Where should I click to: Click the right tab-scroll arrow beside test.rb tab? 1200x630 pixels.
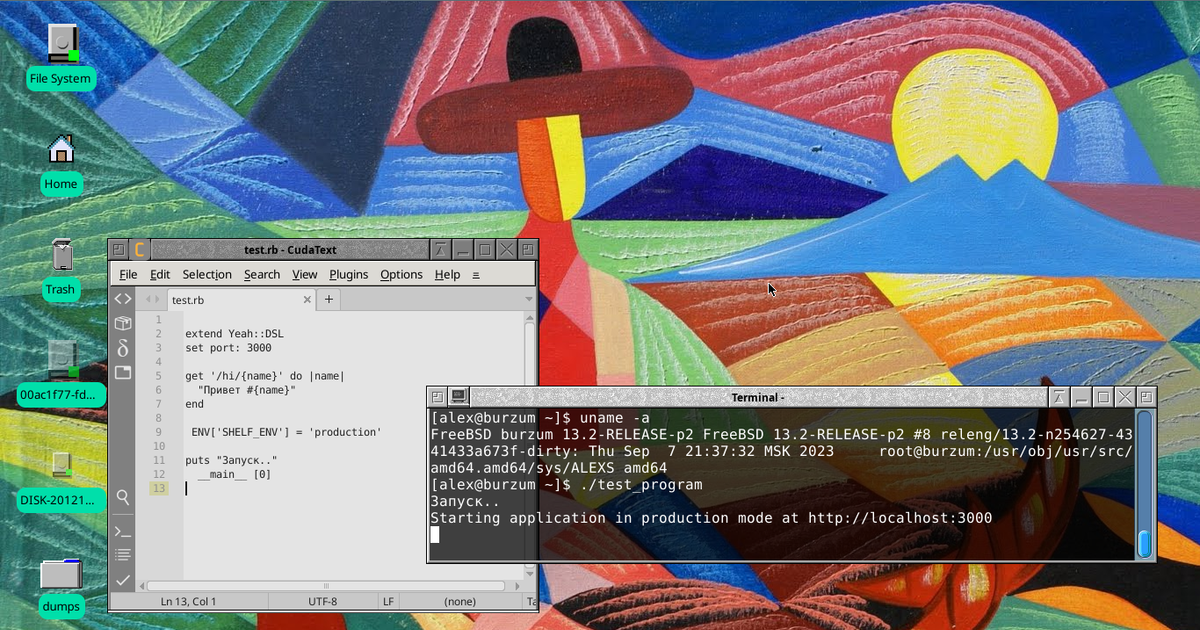(155, 299)
